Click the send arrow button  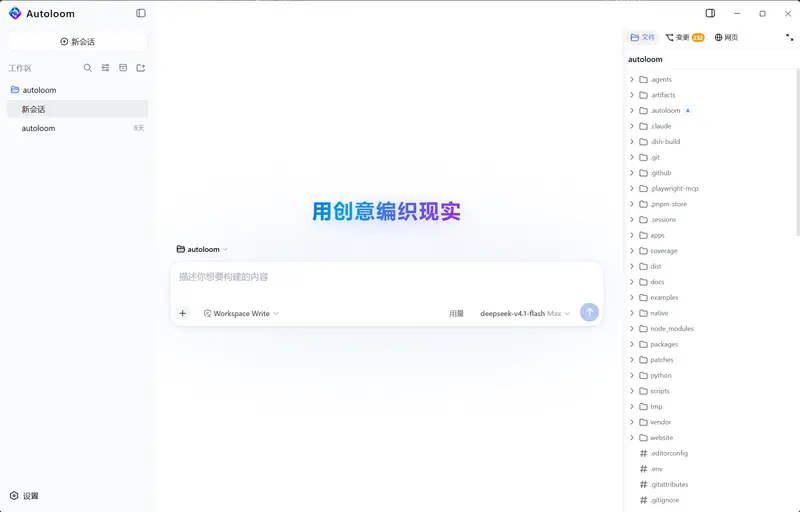[x=589, y=312]
